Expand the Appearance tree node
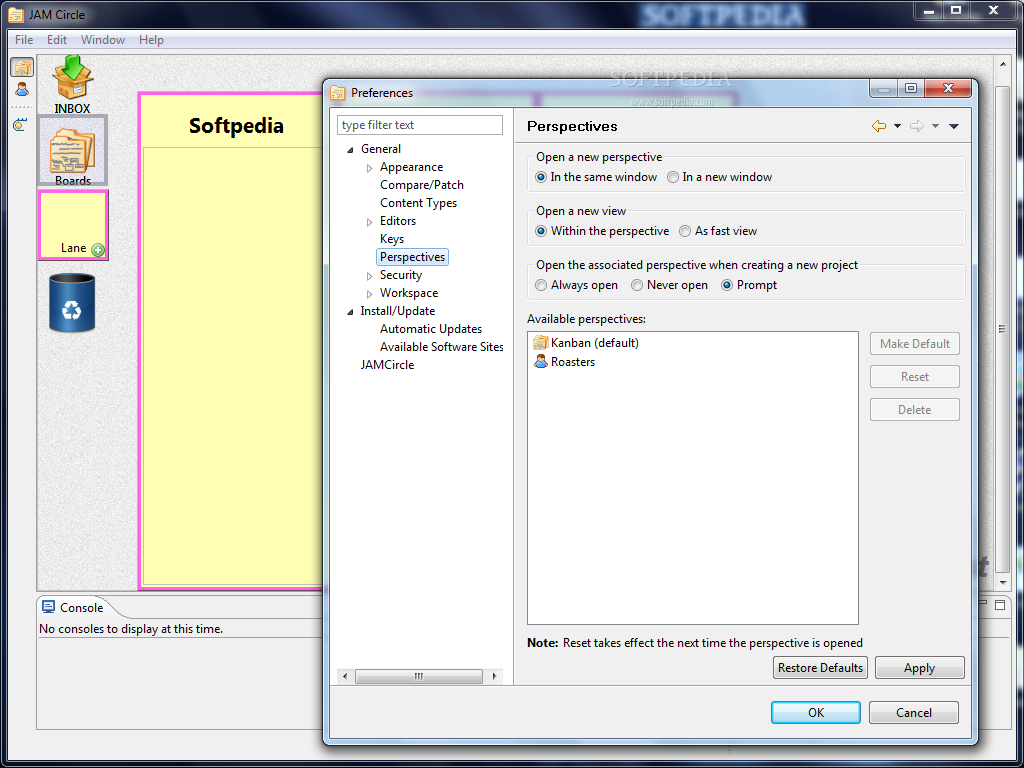This screenshot has width=1024, height=768. tap(370, 168)
